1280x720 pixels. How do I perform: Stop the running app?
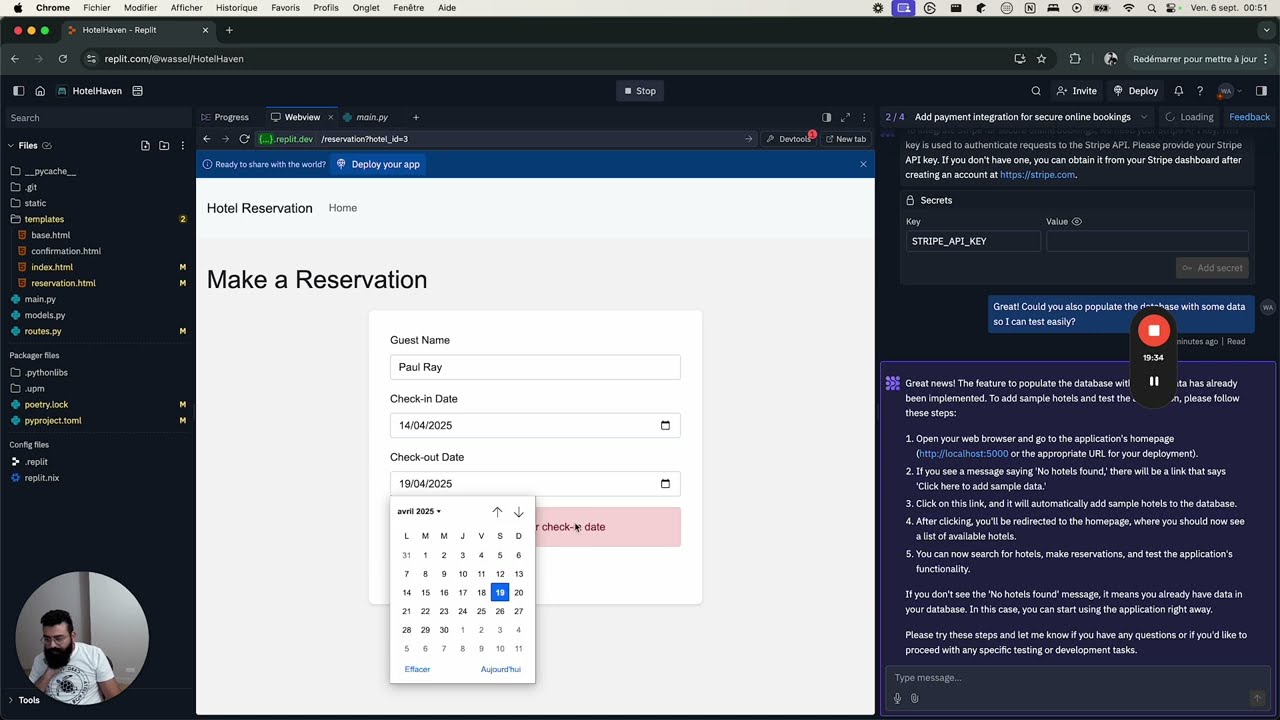640,91
